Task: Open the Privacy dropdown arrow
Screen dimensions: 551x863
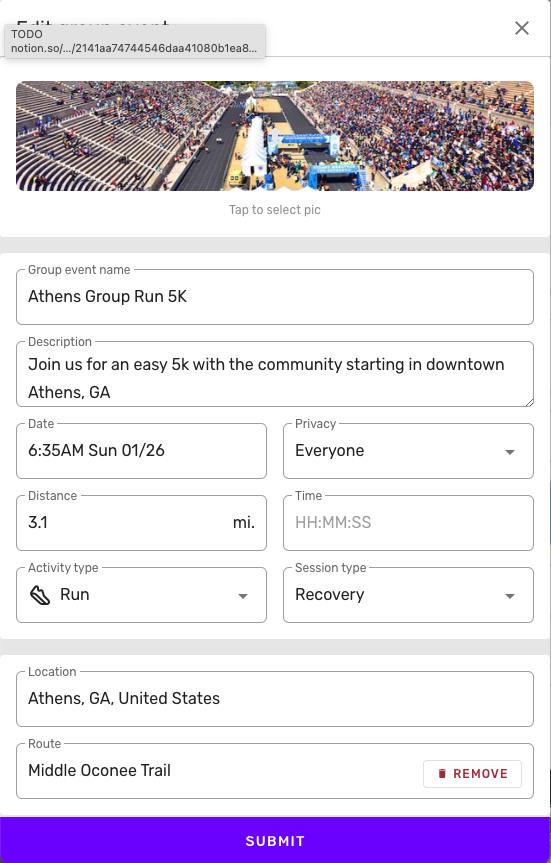Action: coord(510,452)
